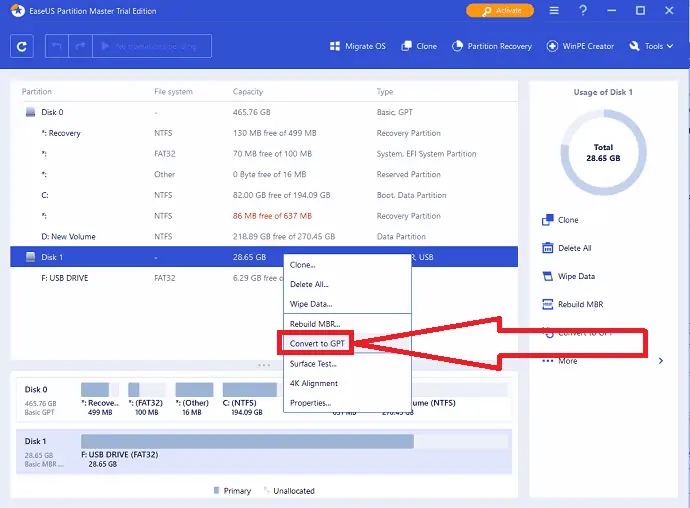Click the Disk 1 label in disk map
The width and height of the screenshot is (690, 508).
click(35, 441)
